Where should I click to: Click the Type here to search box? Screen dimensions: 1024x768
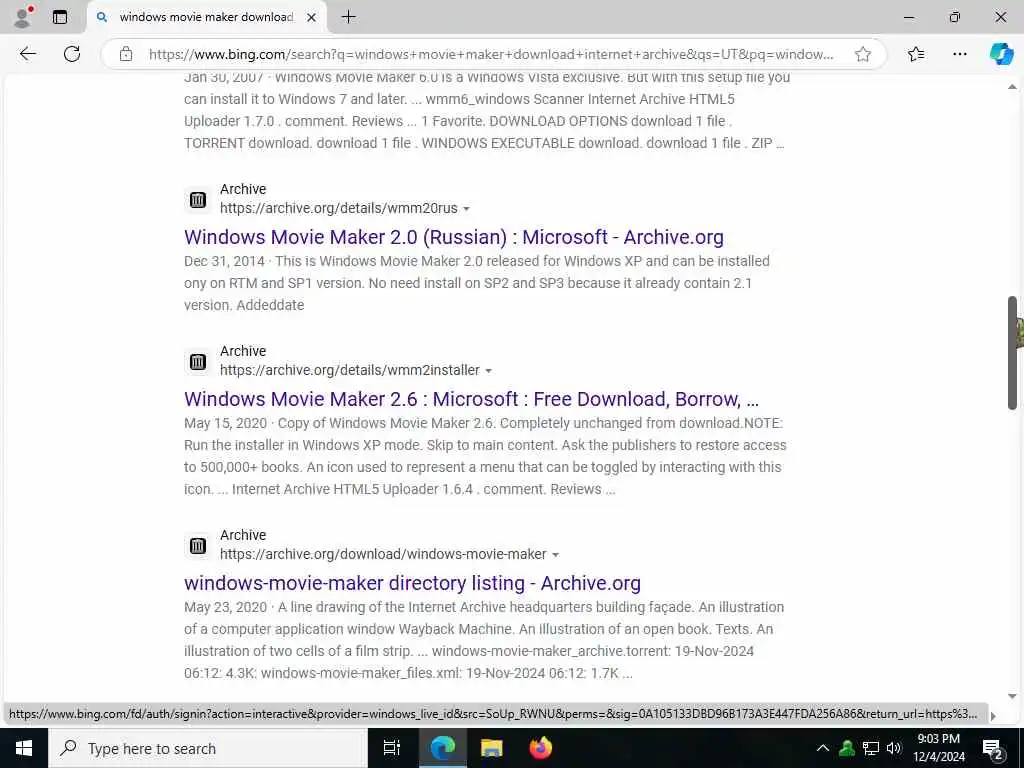point(208,748)
